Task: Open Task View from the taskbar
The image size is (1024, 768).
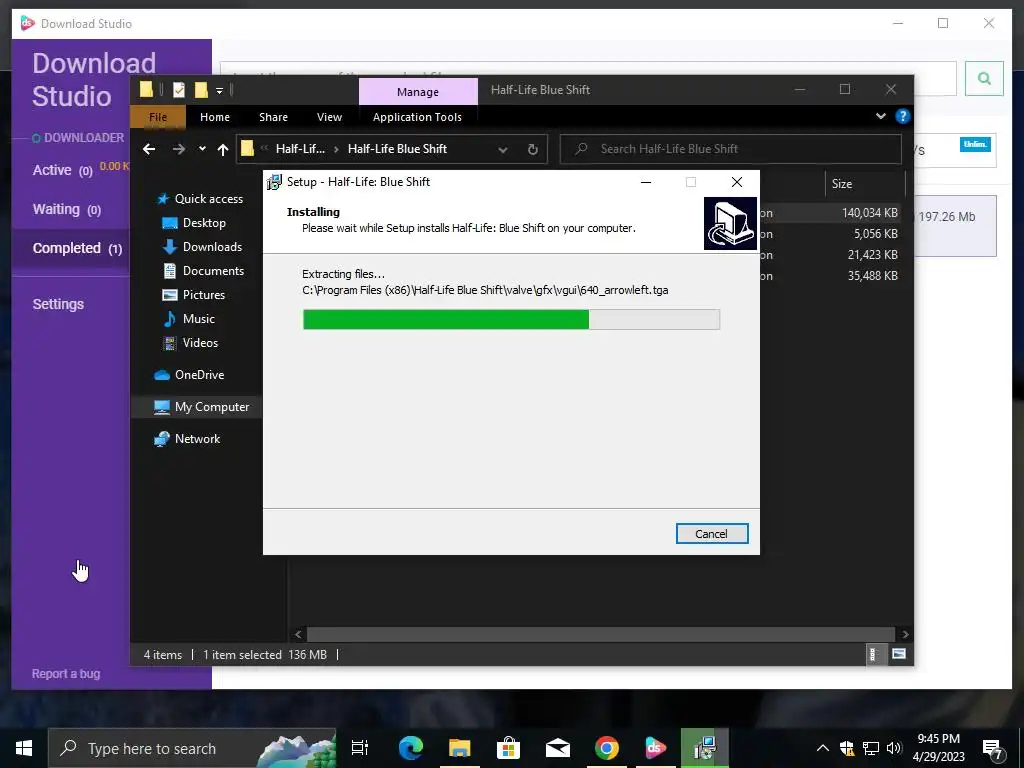Action: [360, 748]
